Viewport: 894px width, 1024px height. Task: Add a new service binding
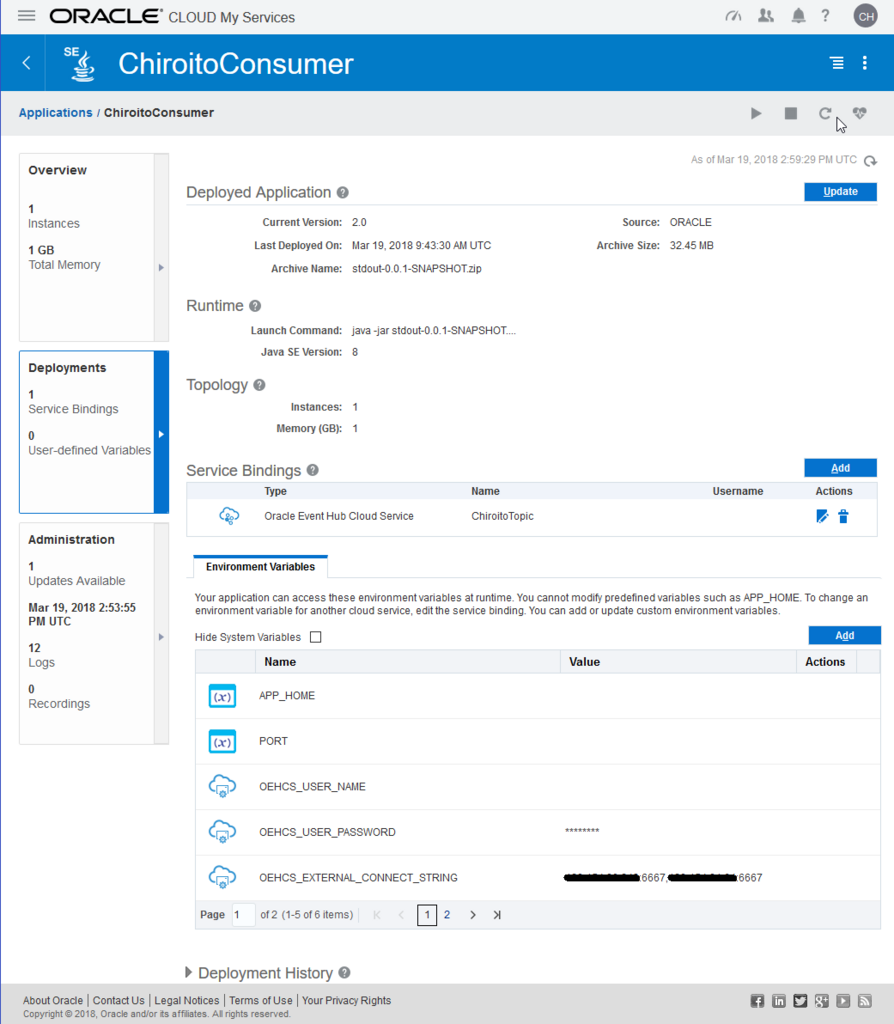pos(840,468)
